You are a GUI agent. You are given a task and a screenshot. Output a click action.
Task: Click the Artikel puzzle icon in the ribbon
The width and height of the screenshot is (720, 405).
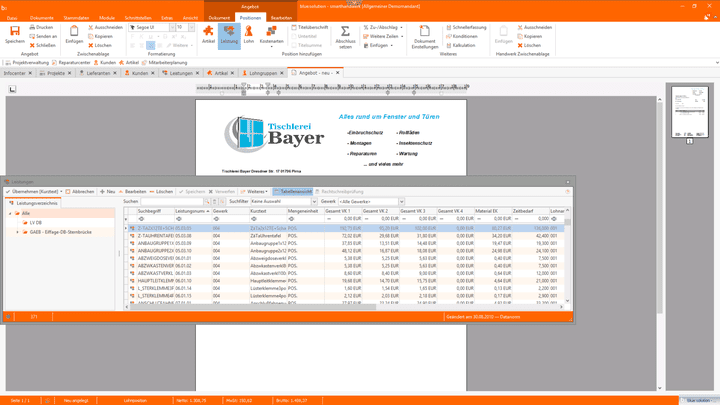[208, 34]
